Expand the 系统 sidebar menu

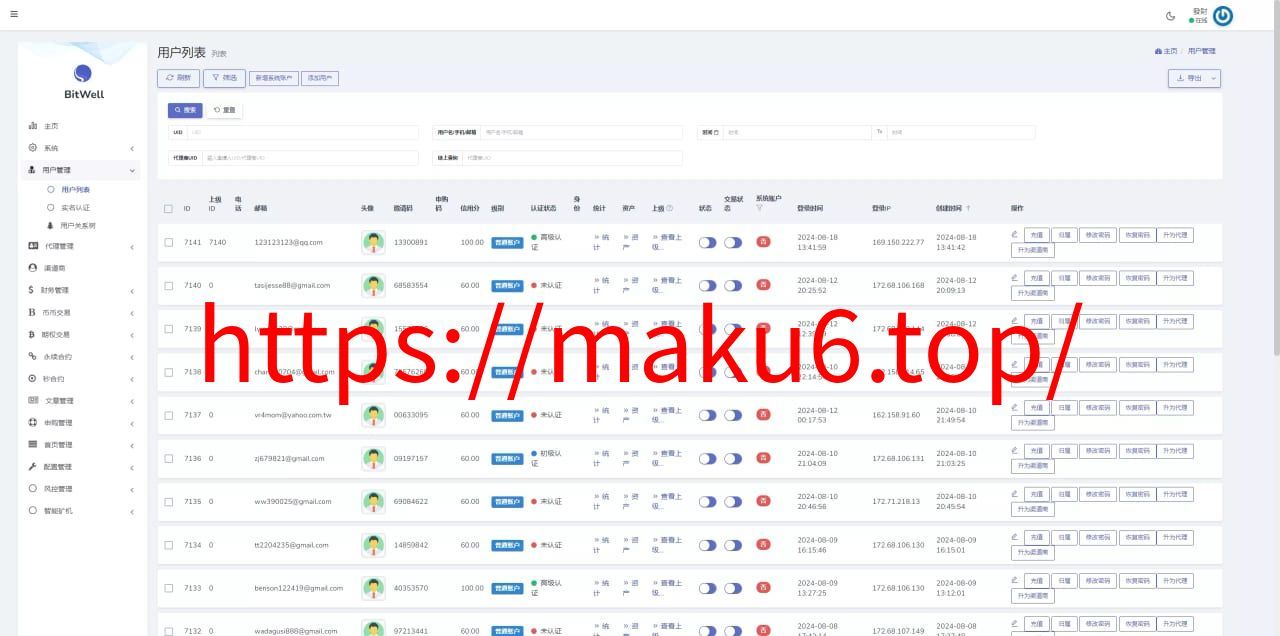click(80, 148)
